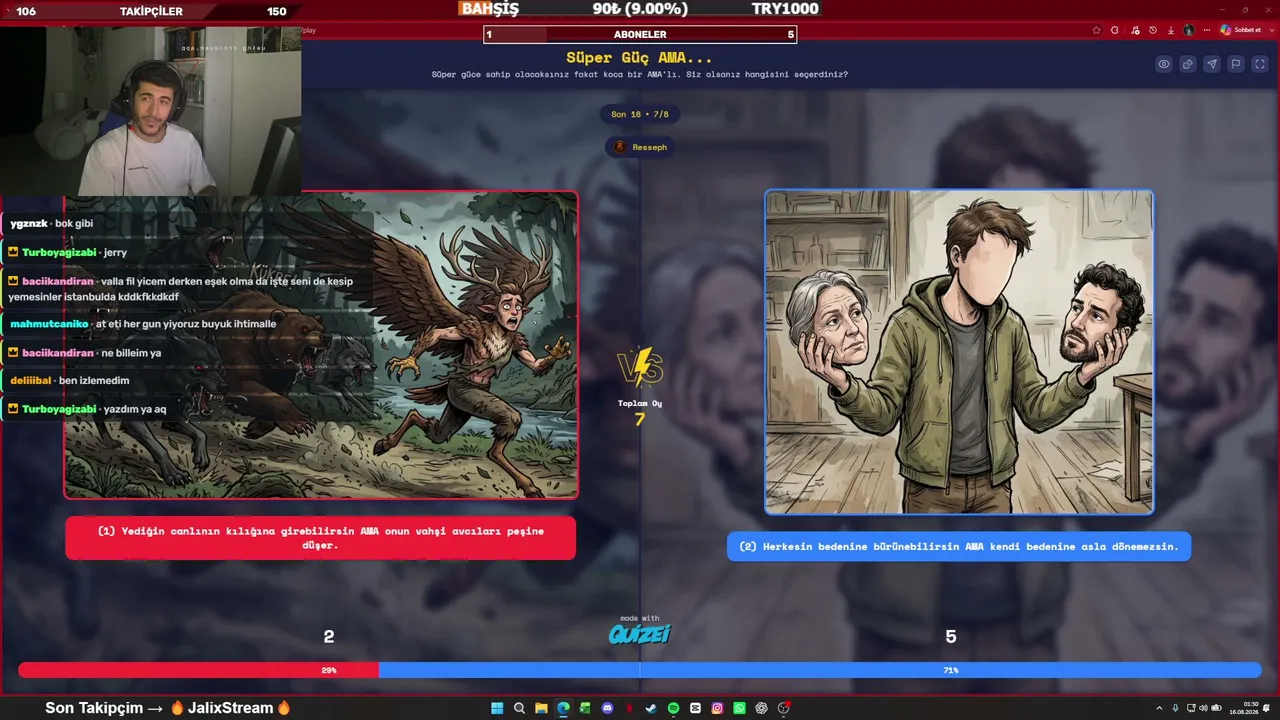
Task: Click the dice icon in the quiz toolbar
Action: 1188,64
